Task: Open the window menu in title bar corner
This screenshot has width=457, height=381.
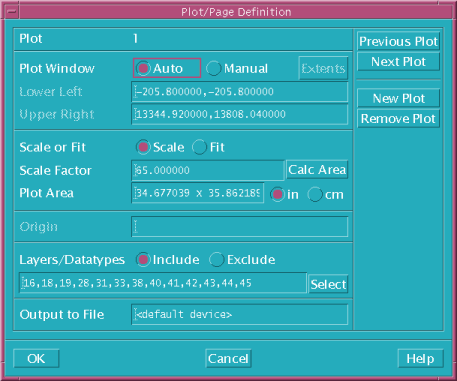Action: pyautogui.click(x=12, y=12)
